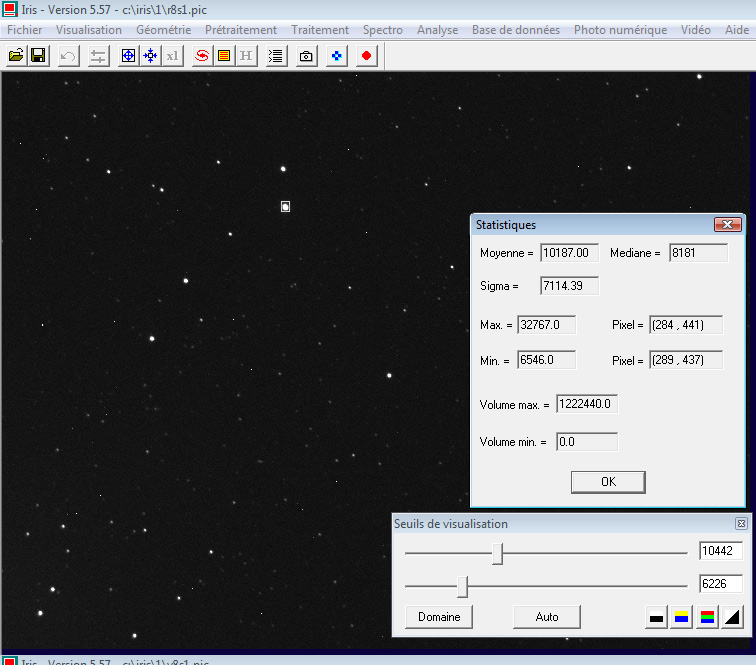
Task: Click the H histogram toolbar icon
Action: pyautogui.click(x=246, y=56)
